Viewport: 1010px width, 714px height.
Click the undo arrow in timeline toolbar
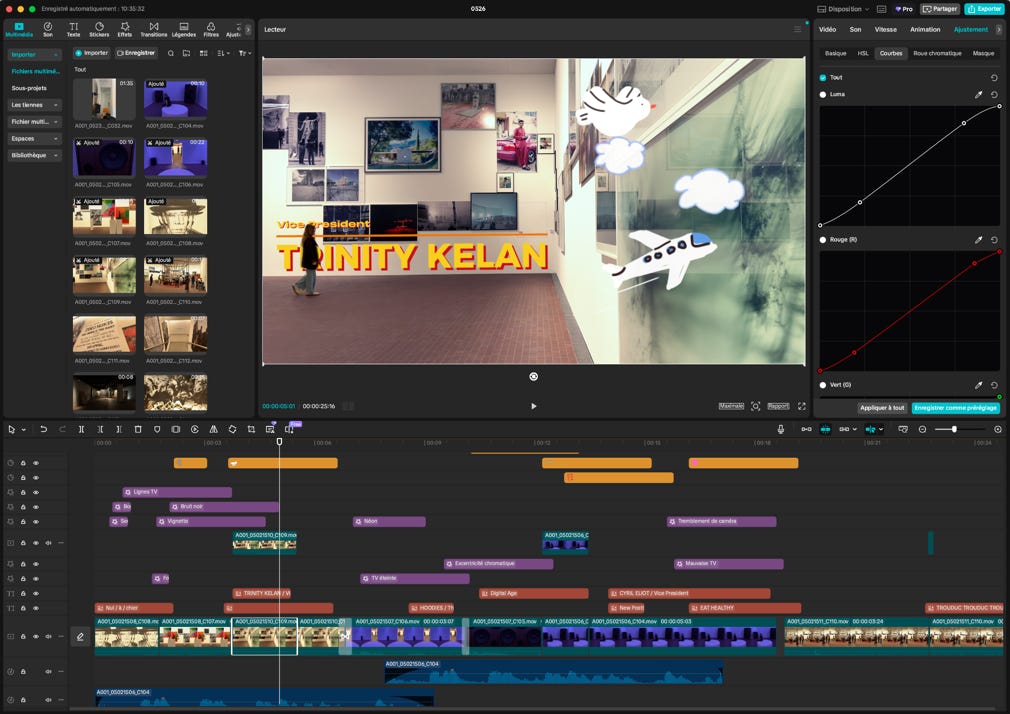[x=43, y=429]
